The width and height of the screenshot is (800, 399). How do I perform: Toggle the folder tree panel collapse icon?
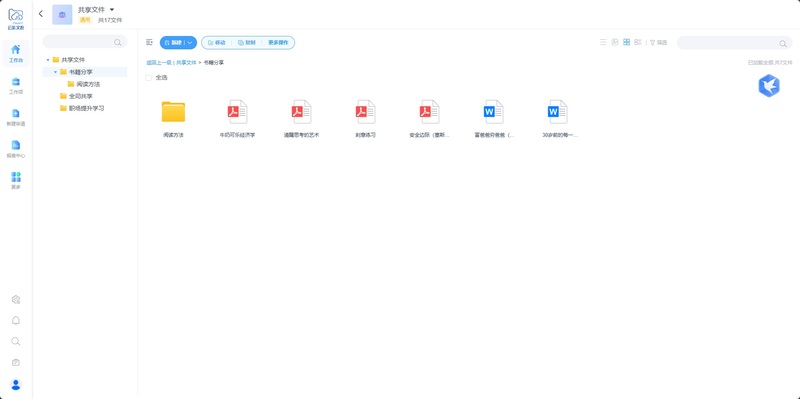[x=149, y=42]
